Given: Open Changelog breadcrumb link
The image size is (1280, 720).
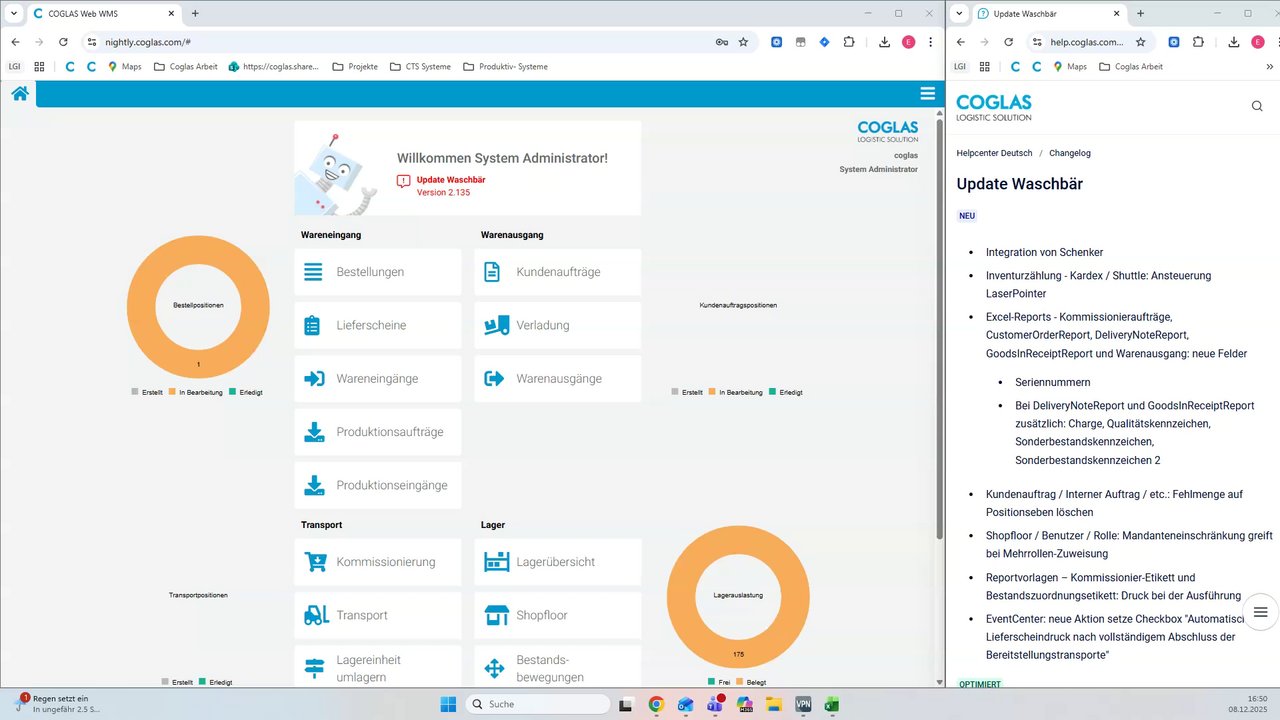Looking at the screenshot, I should (x=1070, y=153).
